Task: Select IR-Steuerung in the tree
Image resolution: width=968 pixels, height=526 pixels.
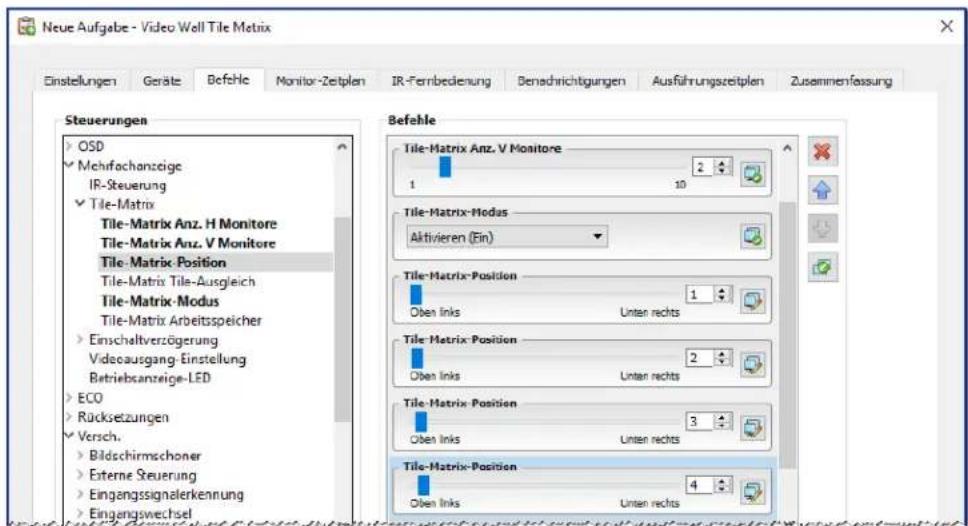Action: (x=127, y=185)
